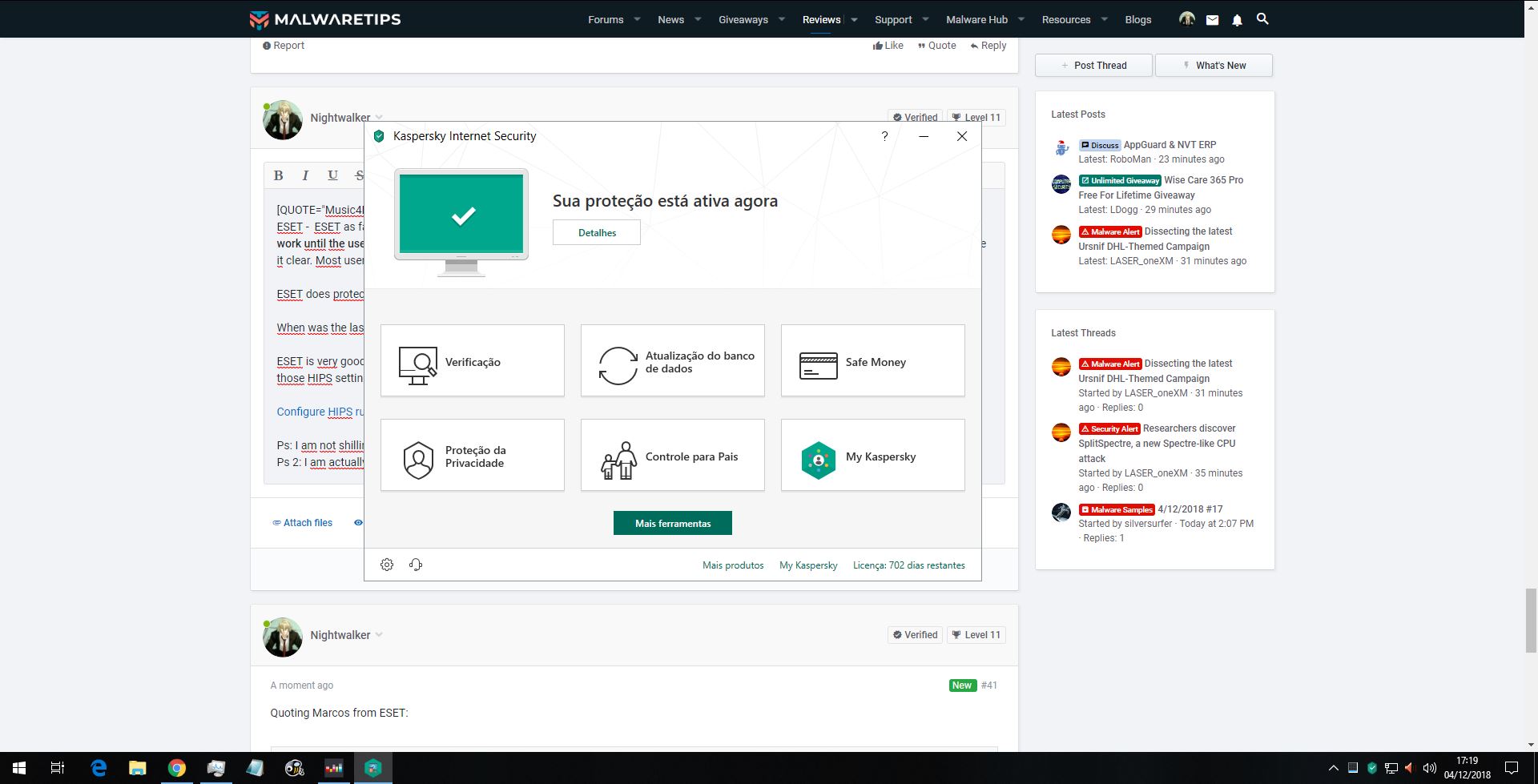This screenshot has height=784, width=1538.
Task: Click the volume icon in system tray
Action: pos(1429,769)
